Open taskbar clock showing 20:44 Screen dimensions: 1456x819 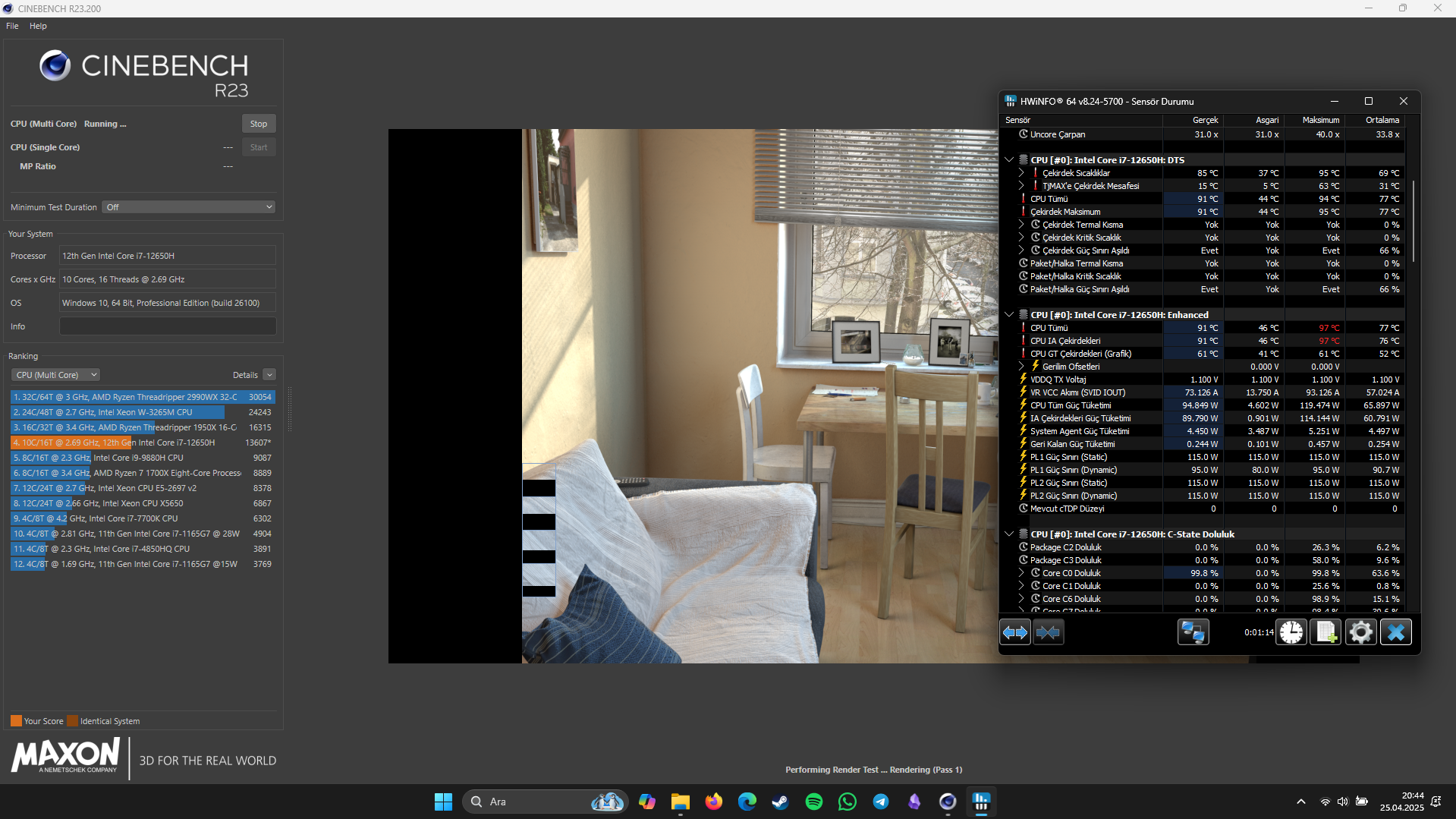1402,802
